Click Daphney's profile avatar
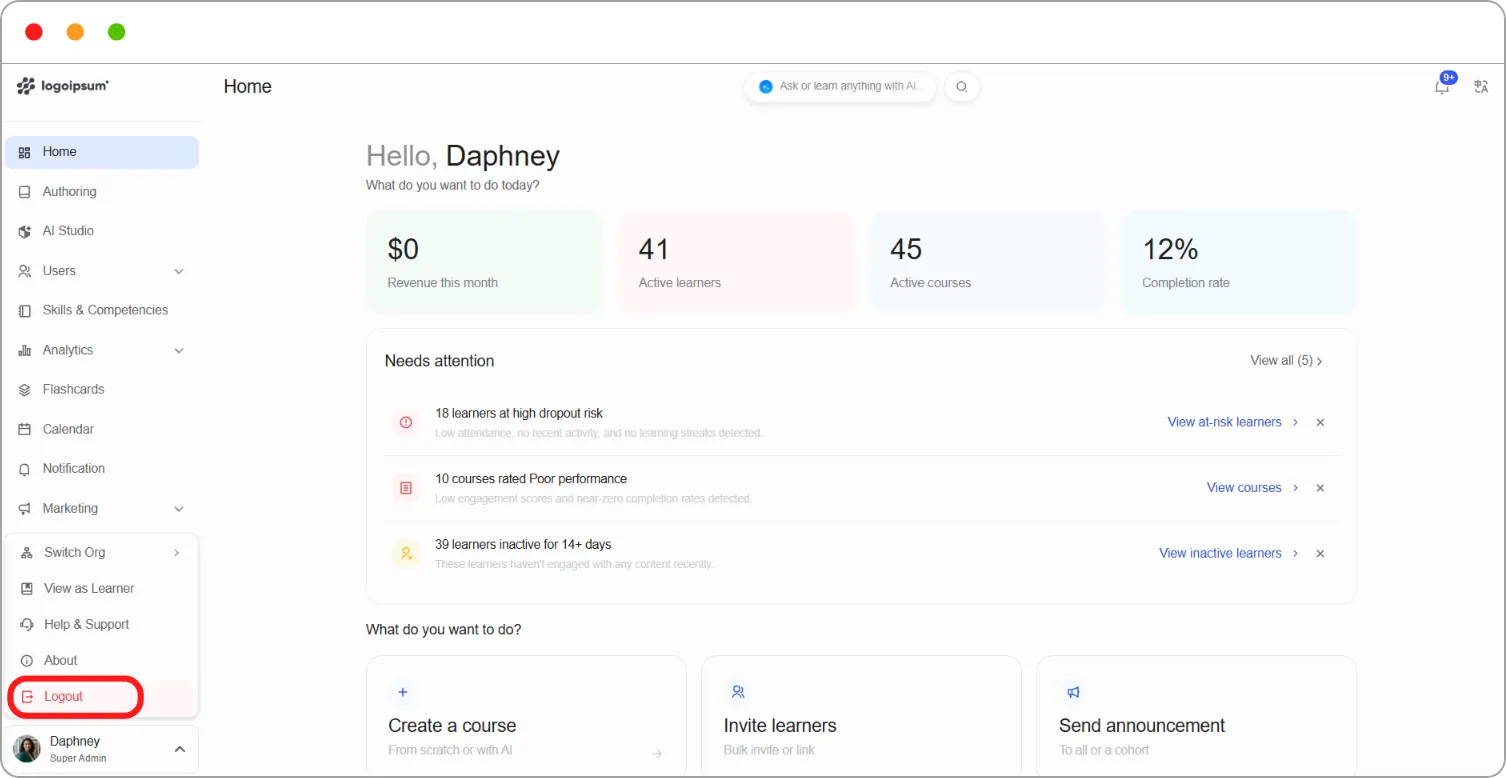Viewport: 1506px width, 778px height. (27, 749)
